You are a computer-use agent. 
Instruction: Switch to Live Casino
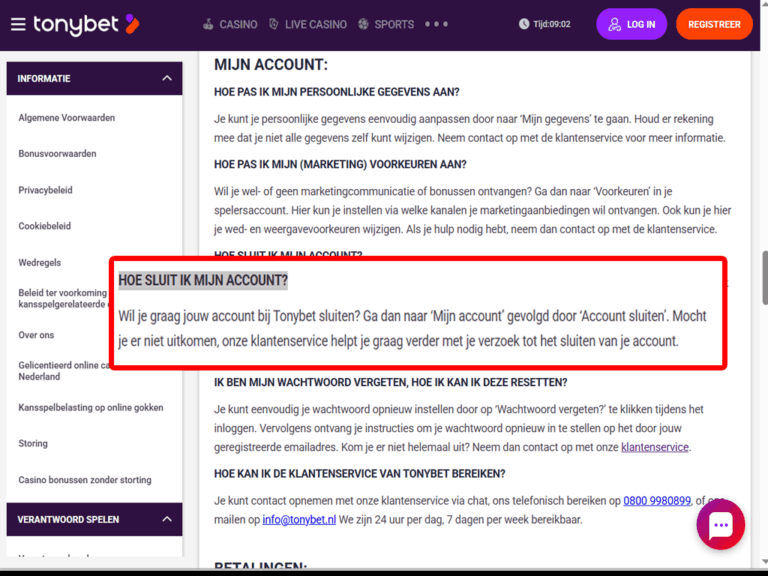pyautogui.click(x=315, y=24)
